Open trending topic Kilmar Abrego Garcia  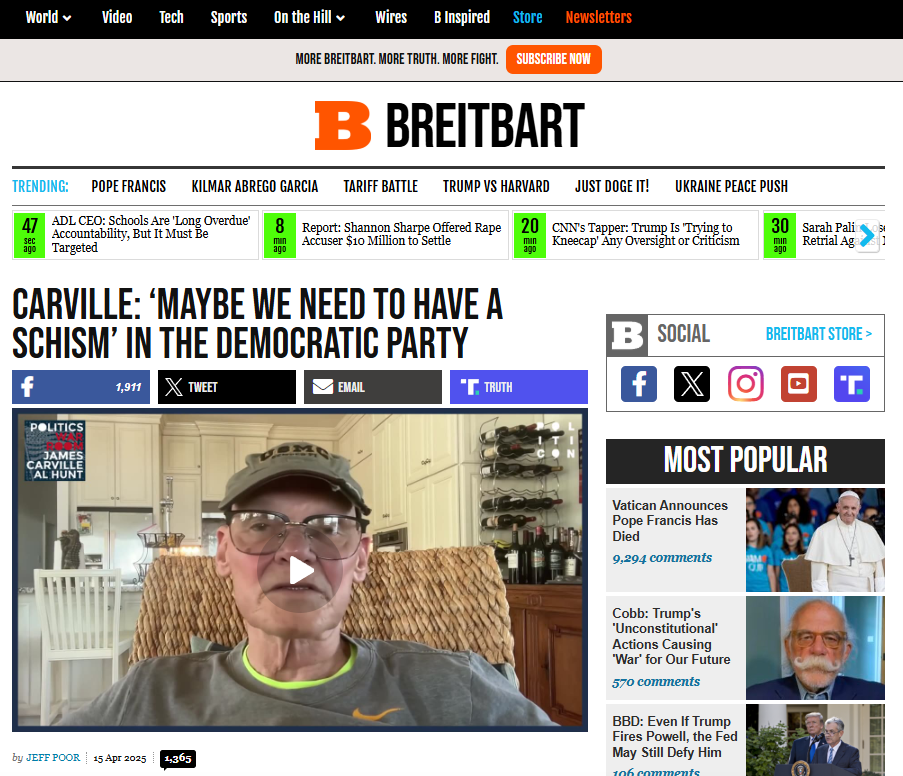(255, 187)
